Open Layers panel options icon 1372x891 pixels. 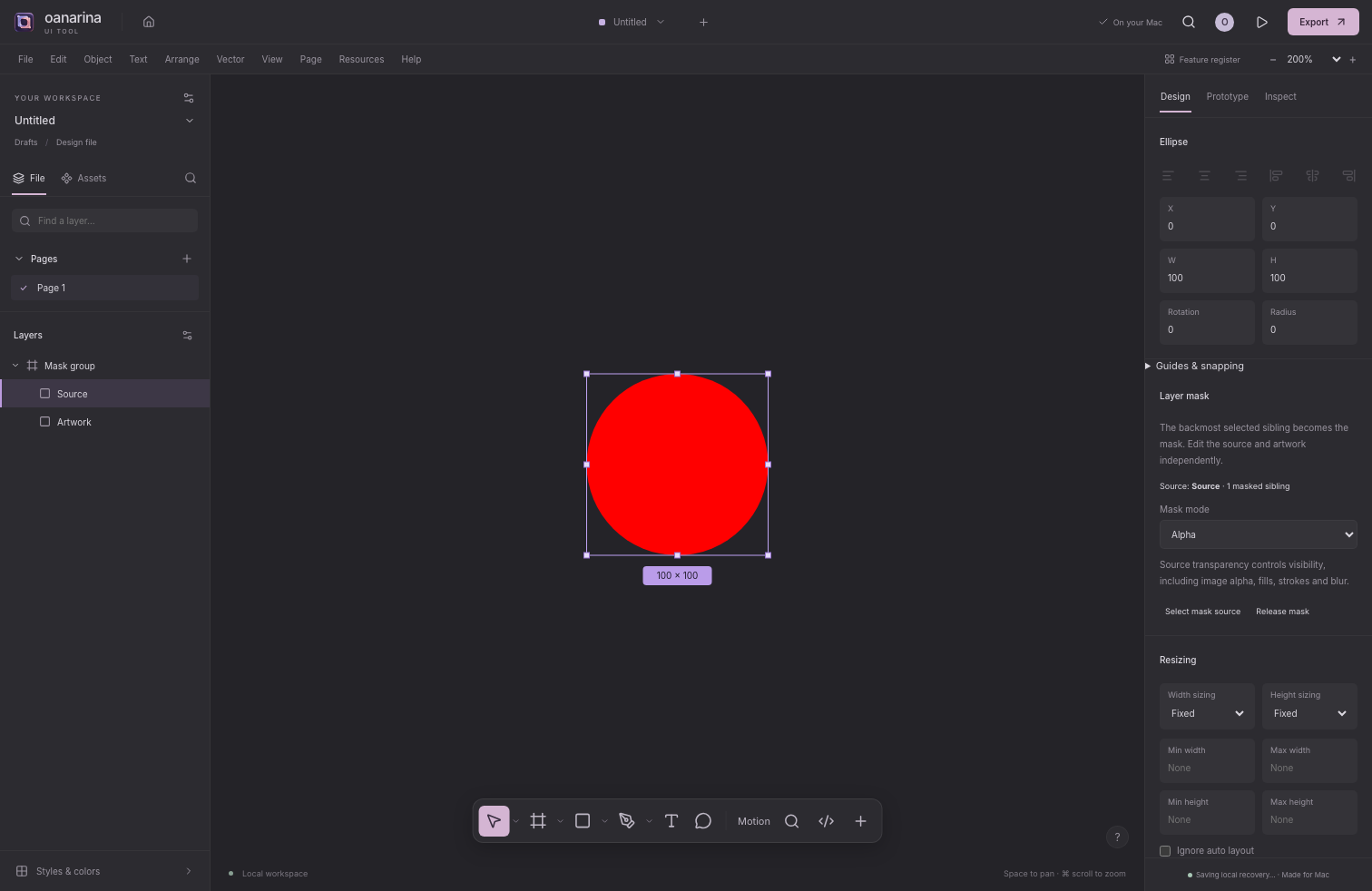[188, 336]
